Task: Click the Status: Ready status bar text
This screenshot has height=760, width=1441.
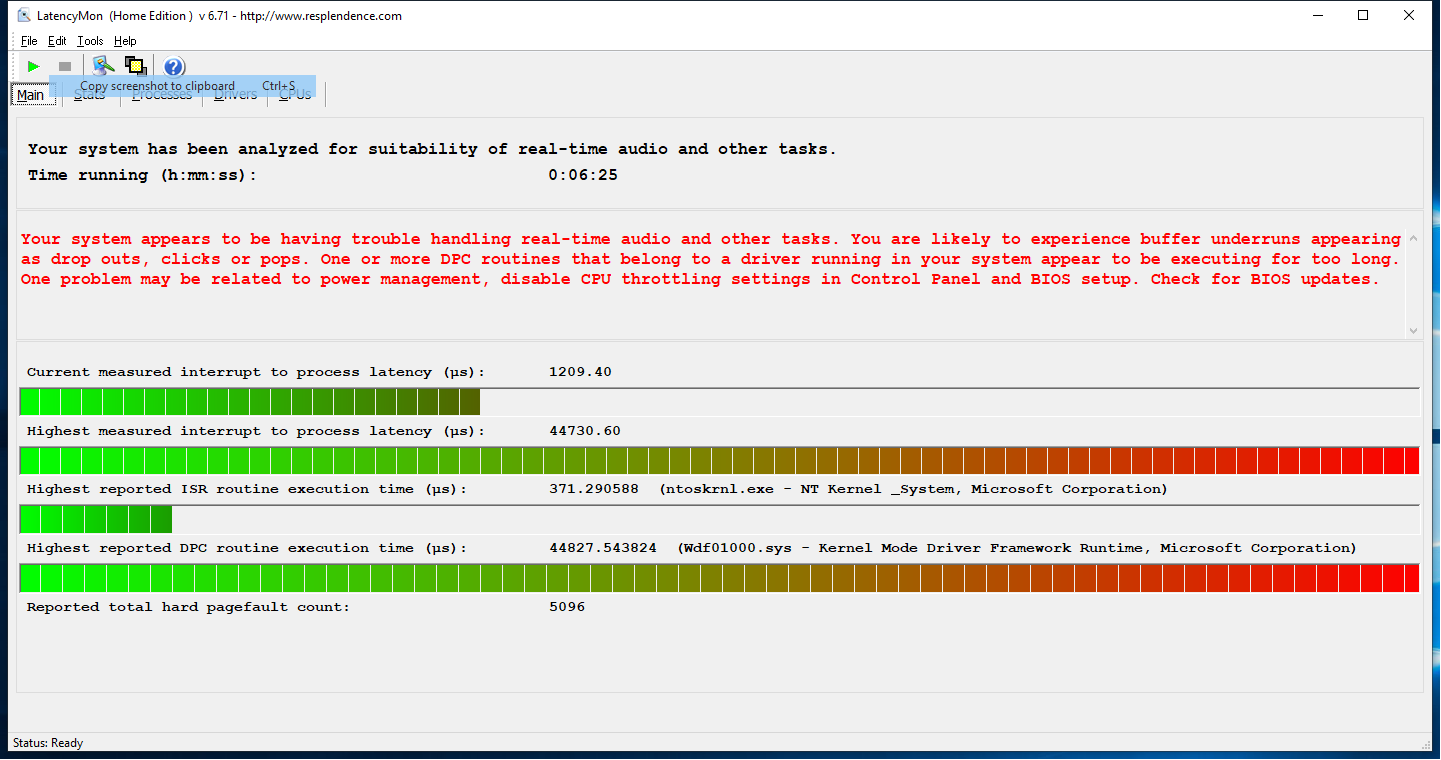Action: pyautogui.click(x=48, y=743)
